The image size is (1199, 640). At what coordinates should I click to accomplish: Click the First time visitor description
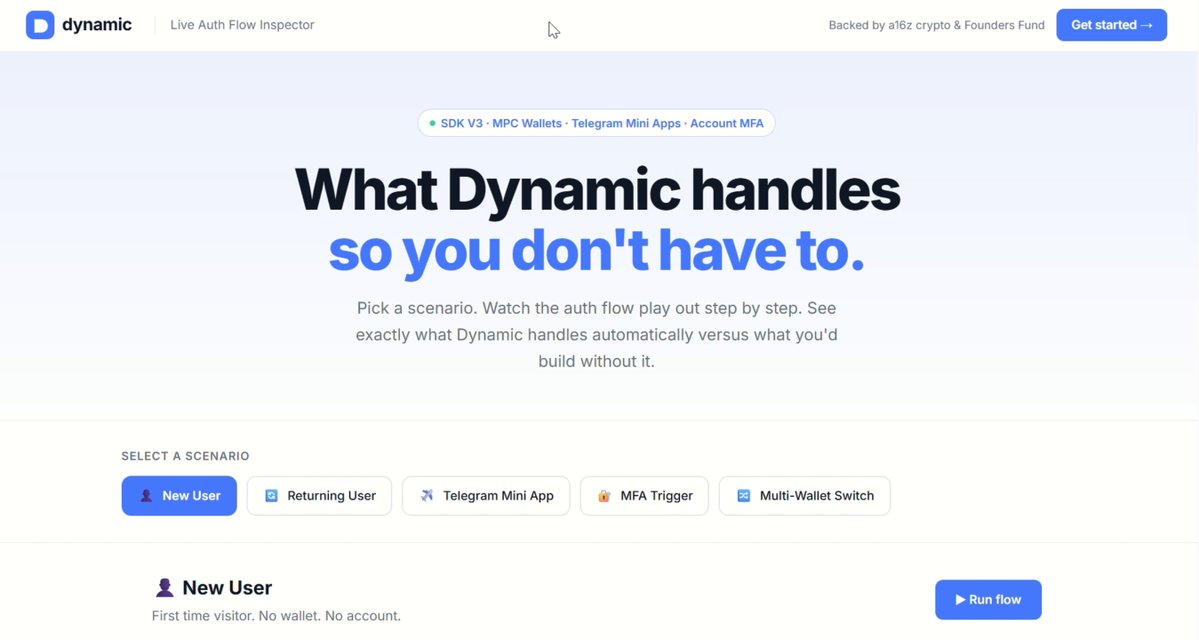pos(276,616)
